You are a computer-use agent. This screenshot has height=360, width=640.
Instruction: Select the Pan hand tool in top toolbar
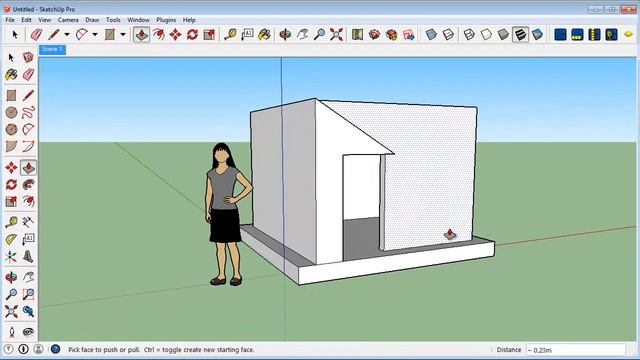(x=302, y=35)
